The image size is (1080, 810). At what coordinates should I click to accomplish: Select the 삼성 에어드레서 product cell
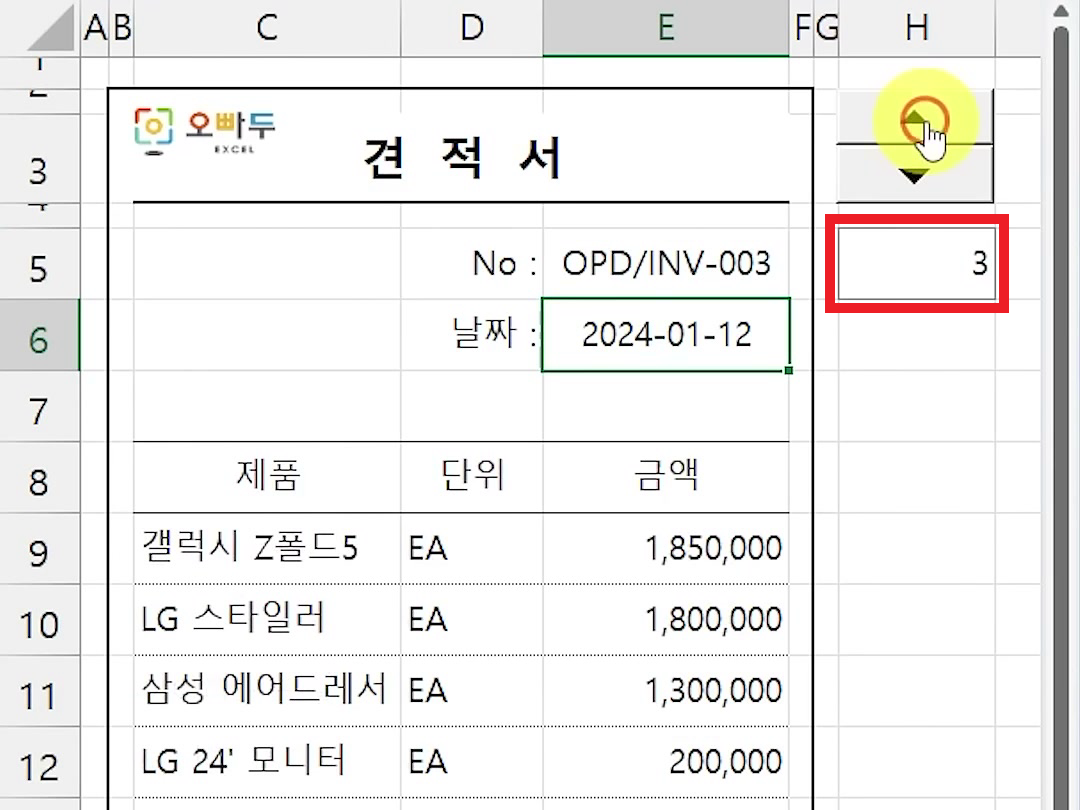coord(267,691)
